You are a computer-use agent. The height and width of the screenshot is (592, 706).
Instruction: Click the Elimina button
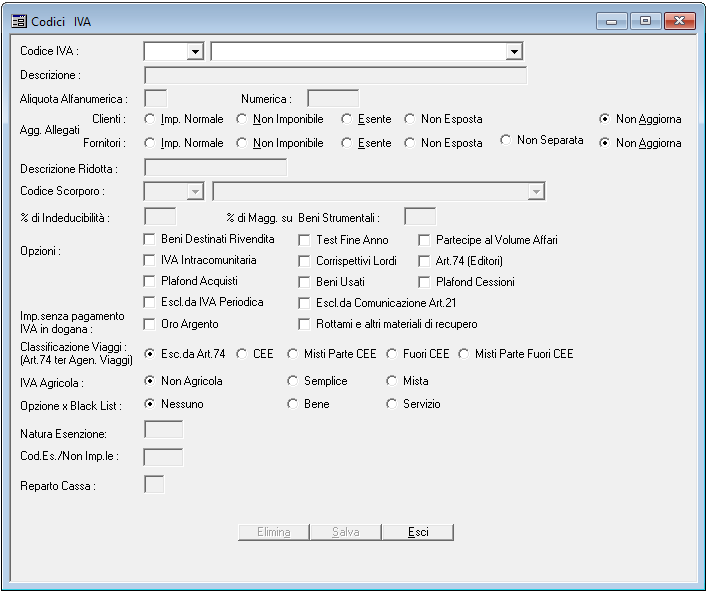tap(273, 532)
